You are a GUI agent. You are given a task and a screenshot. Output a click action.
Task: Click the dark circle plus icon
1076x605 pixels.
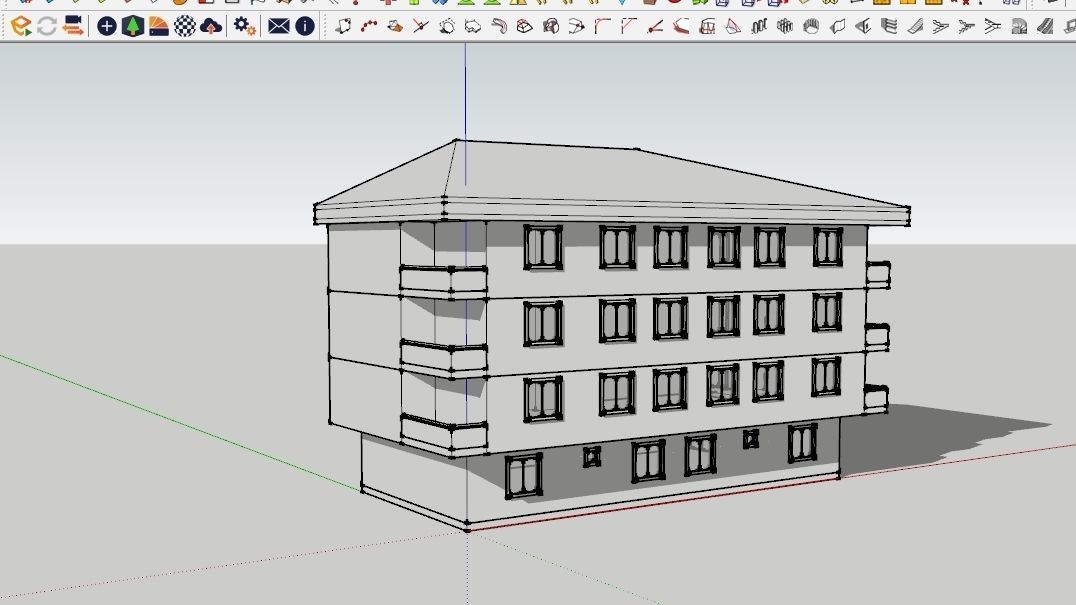pyautogui.click(x=106, y=26)
